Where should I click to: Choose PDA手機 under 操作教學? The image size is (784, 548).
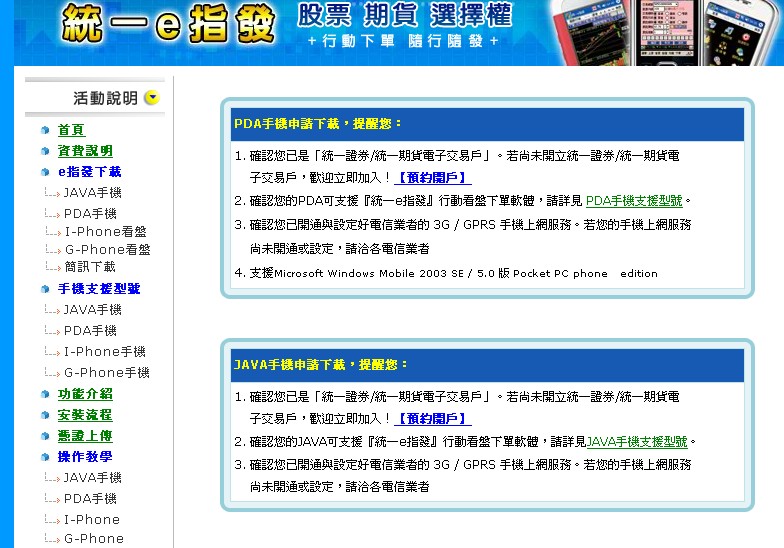point(90,498)
